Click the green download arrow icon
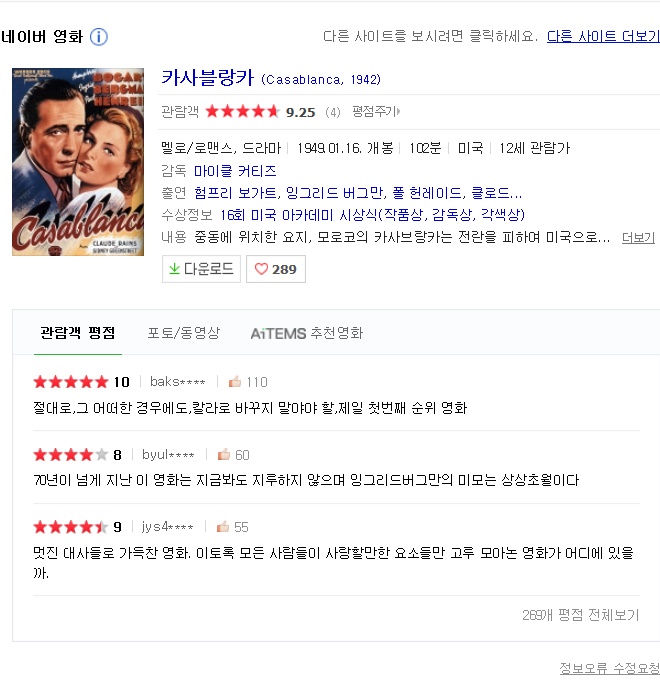The width and height of the screenshot is (660, 698). click(174, 269)
